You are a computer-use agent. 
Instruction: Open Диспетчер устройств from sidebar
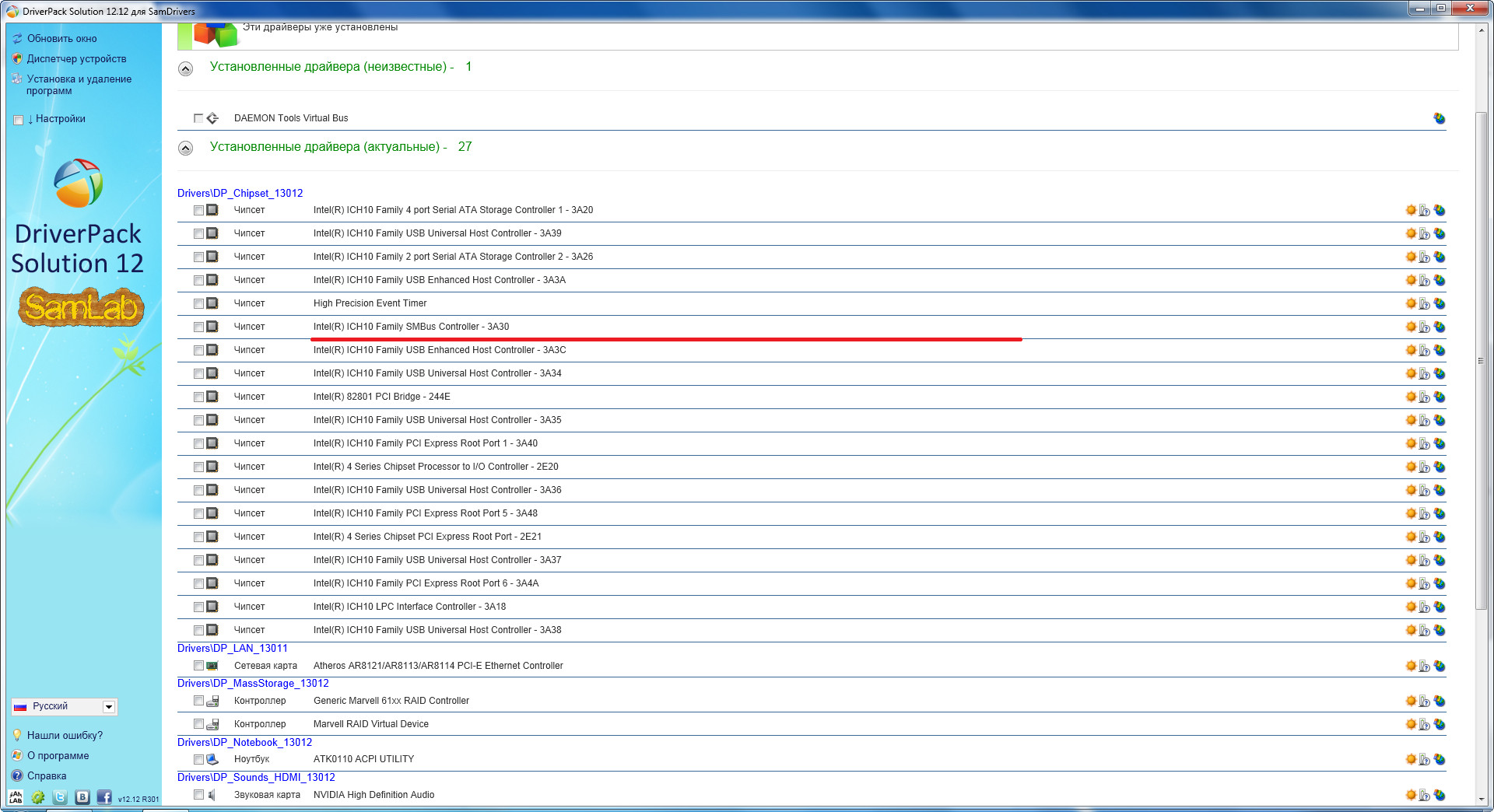(76, 59)
